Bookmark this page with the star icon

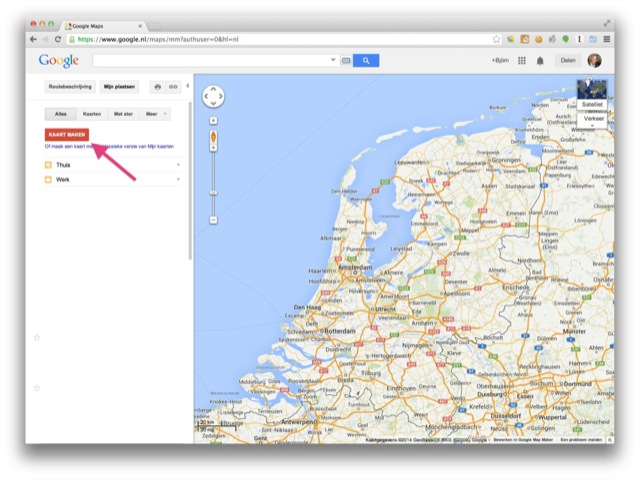[x=496, y=39]
